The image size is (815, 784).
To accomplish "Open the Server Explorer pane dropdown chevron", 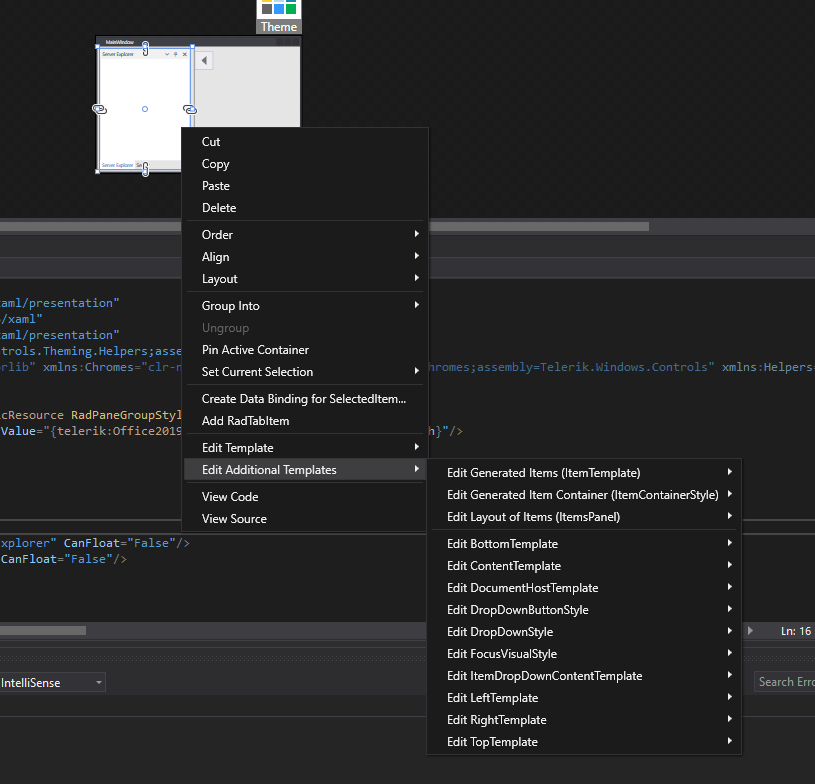I will pyautogui.click(x=167, y=54).
